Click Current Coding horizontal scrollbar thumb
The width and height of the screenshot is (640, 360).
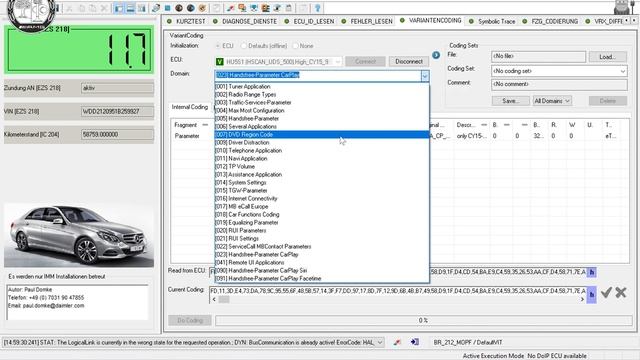click(224, 299)
